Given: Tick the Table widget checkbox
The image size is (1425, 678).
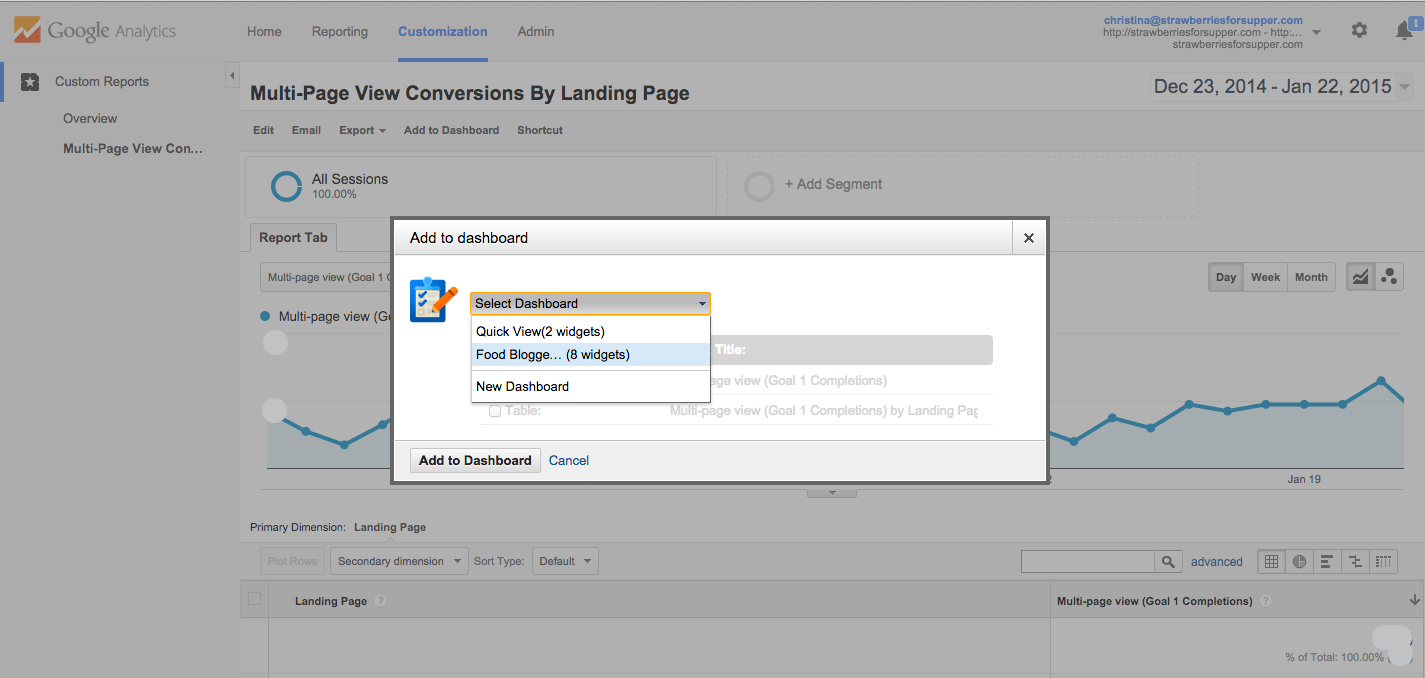Looking at the screenshot, I should click(495, 410).
